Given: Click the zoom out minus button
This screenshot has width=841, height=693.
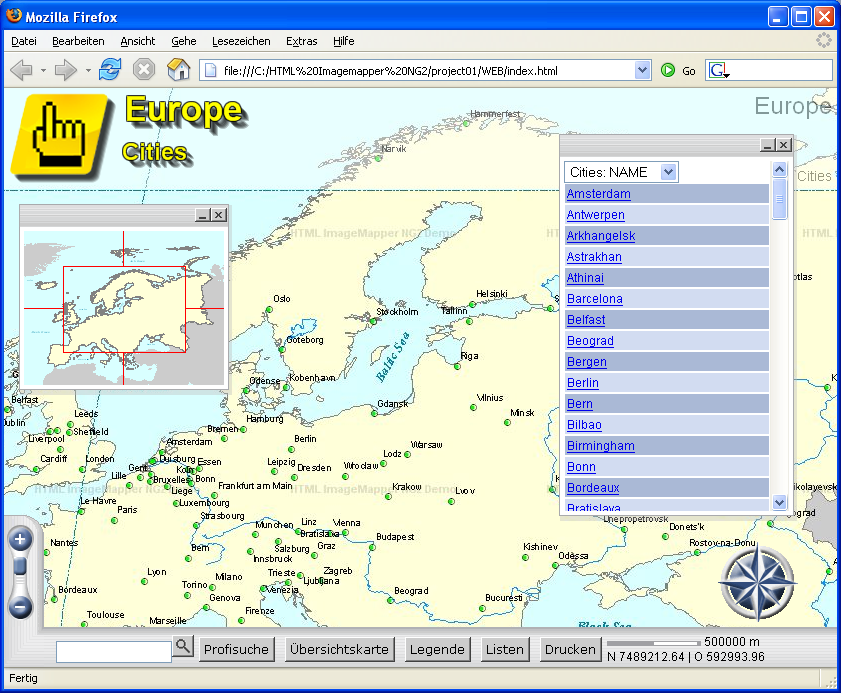Looking at the screenshot, I should tap(21, 606).
